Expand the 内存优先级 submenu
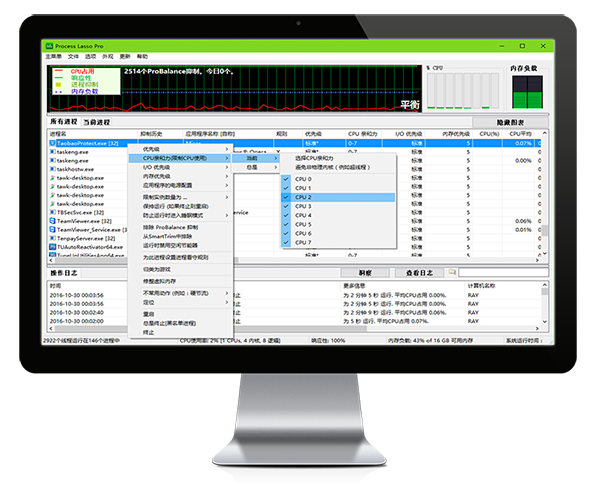Image resolution: width=600 pixels, height=485 pixels. (180, 176)
